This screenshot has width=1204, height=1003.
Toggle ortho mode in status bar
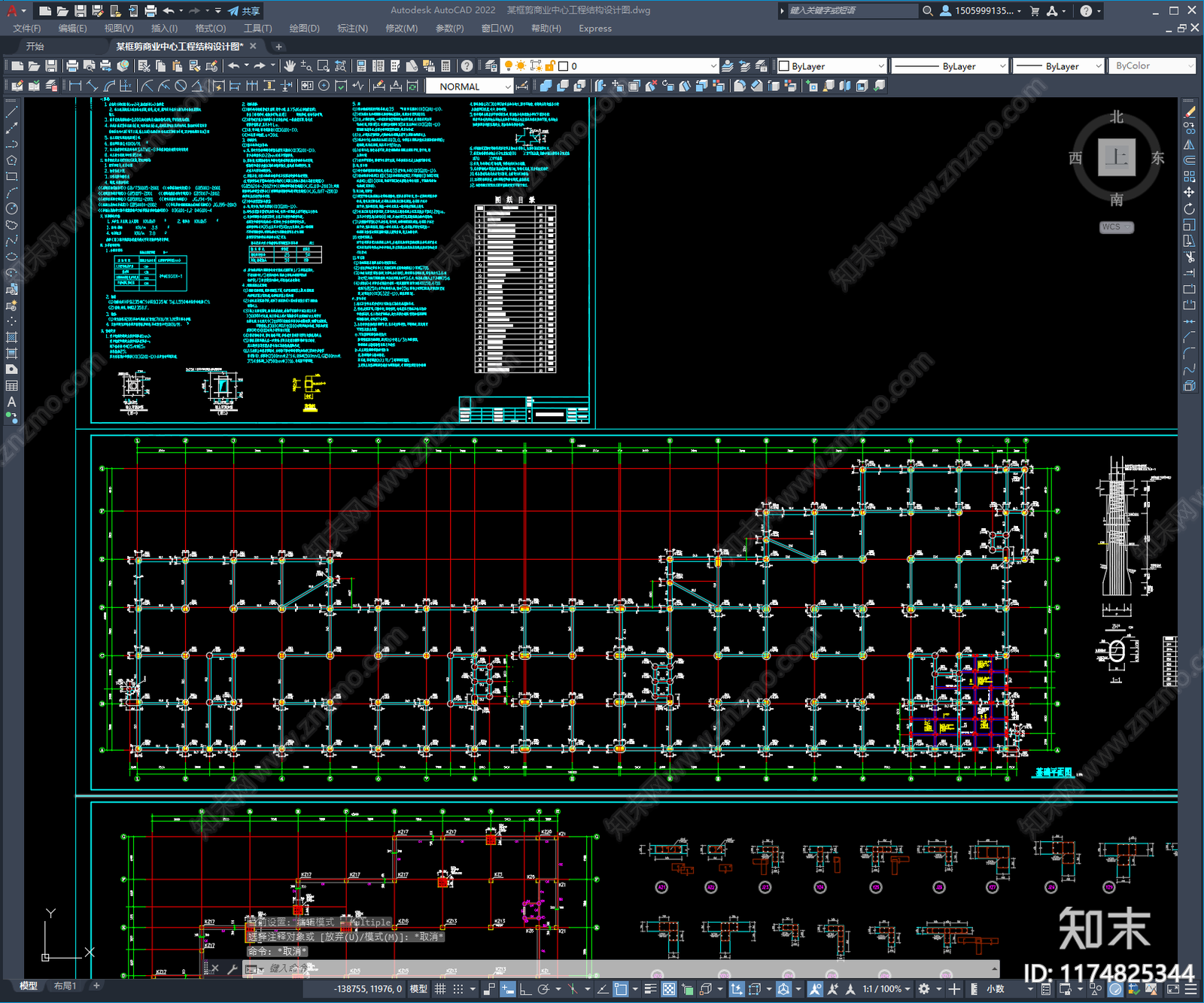tap(525, 989)
